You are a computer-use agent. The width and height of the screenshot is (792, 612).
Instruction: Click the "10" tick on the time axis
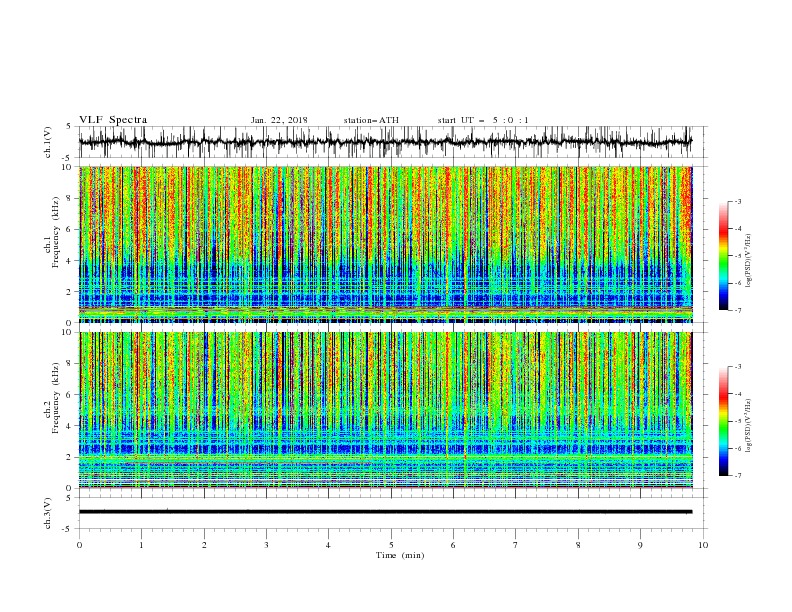tap(703, 545)
